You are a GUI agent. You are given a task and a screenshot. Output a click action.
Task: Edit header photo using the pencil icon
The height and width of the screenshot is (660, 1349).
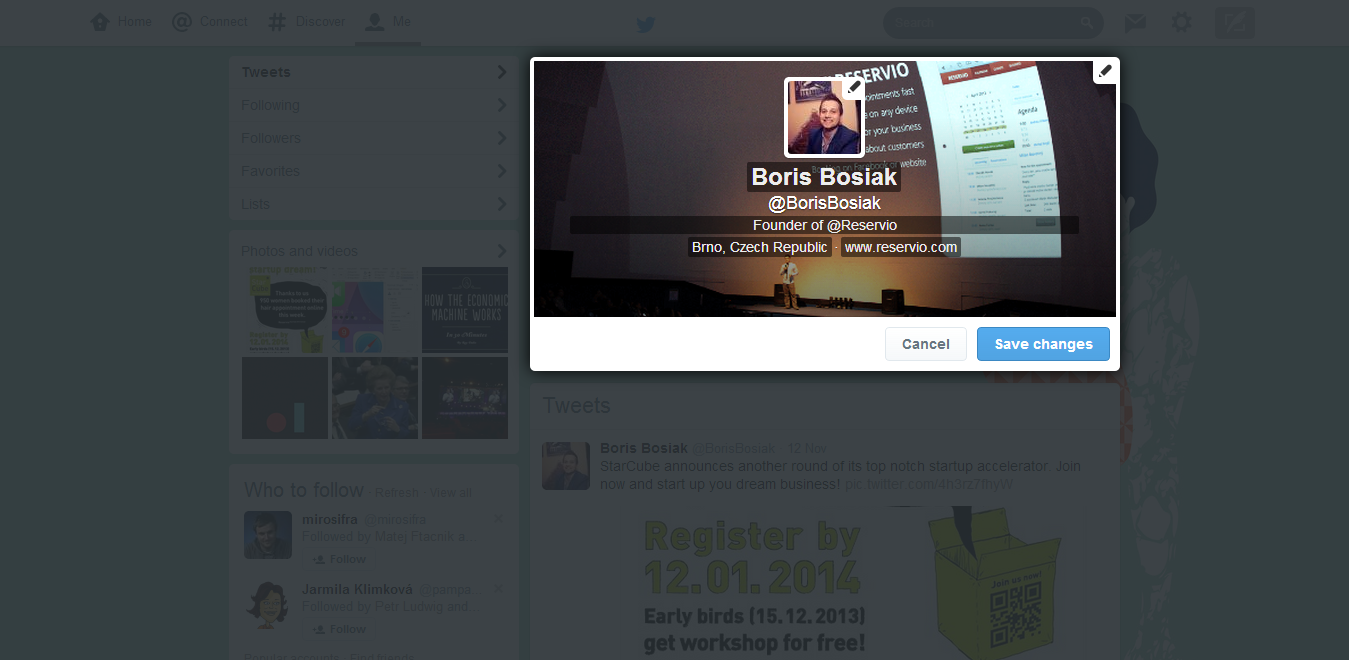click(x=1105, y=71)
